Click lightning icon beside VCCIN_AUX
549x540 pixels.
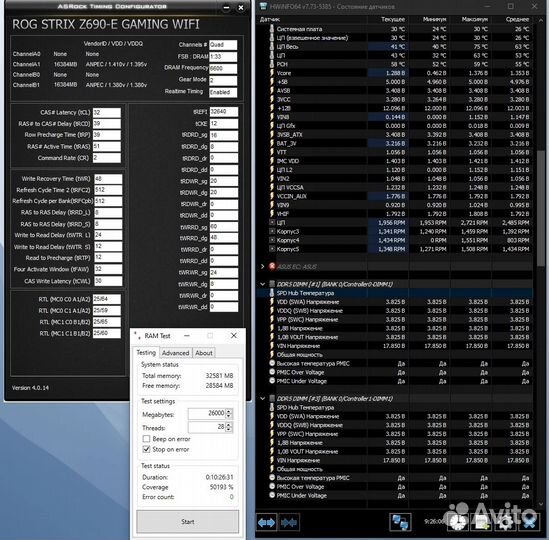pos(272,196)
